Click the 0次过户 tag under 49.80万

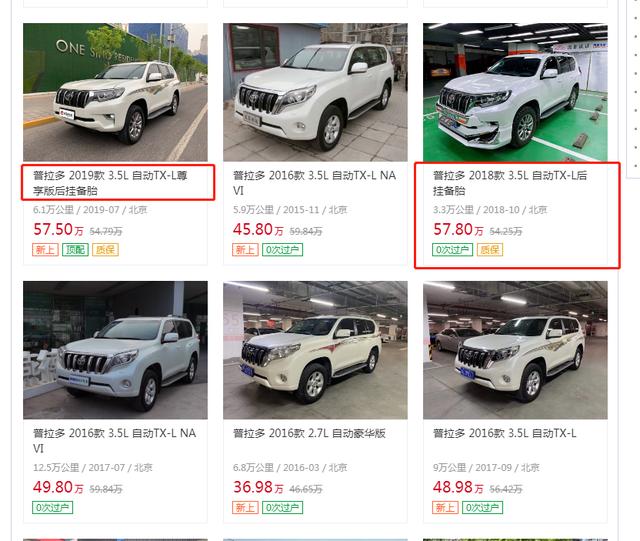point(53,508)
